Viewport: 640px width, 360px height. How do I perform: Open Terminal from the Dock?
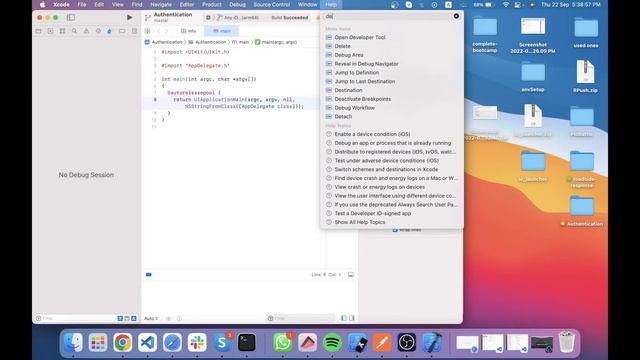(x=247, y=342)
